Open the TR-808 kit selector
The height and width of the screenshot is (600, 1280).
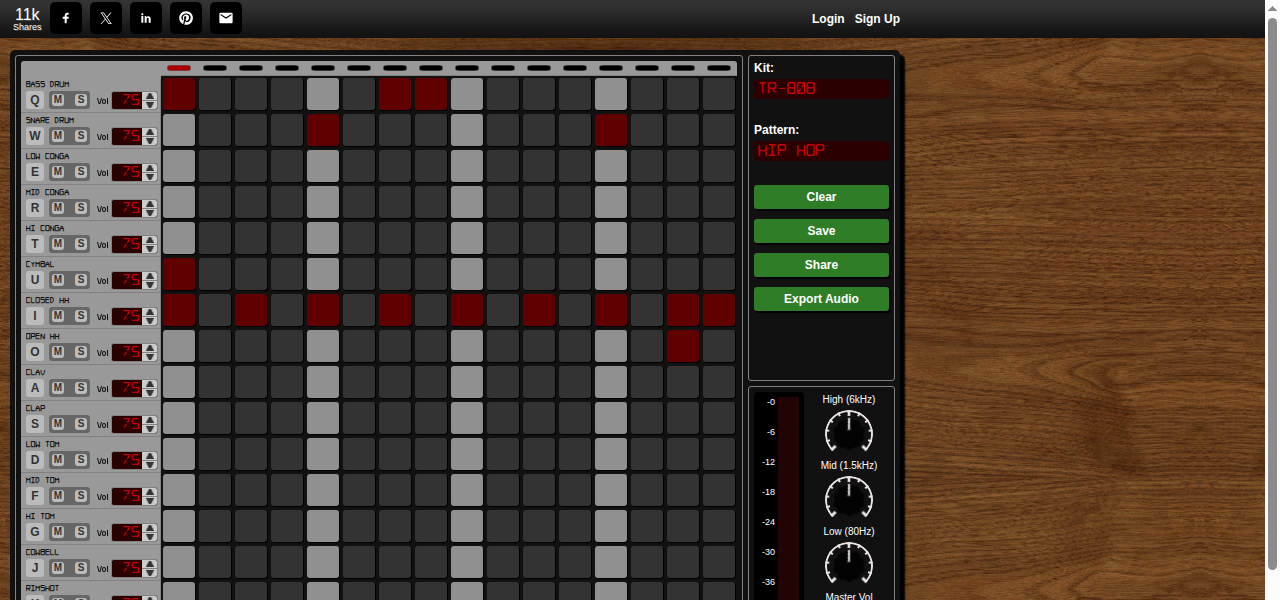pos(820,89)
